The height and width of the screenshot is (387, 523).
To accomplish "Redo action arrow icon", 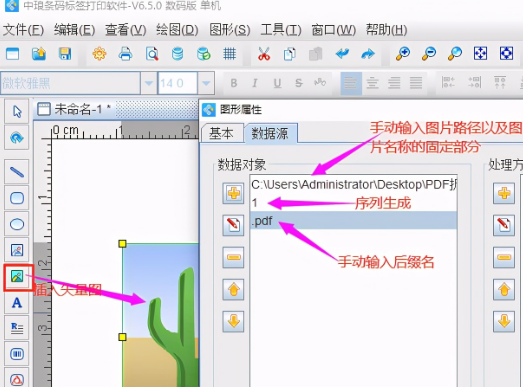I will point(368,54).
